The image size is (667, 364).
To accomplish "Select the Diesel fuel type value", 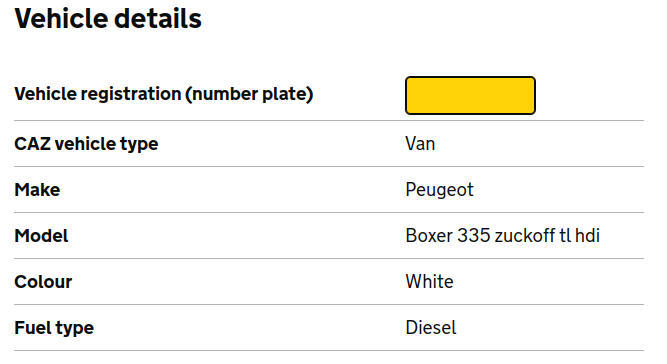I will (x=431, y=328).
